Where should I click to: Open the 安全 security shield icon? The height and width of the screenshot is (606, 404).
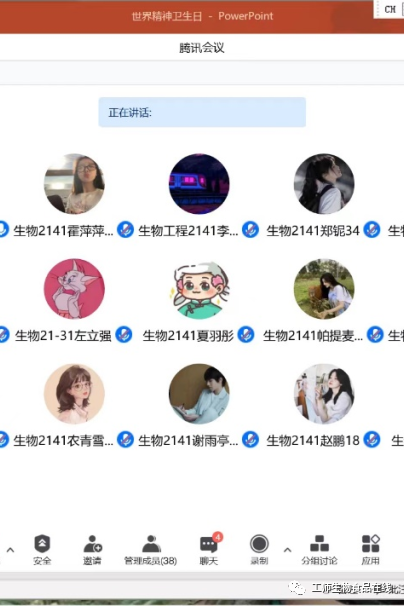point(42,549)
